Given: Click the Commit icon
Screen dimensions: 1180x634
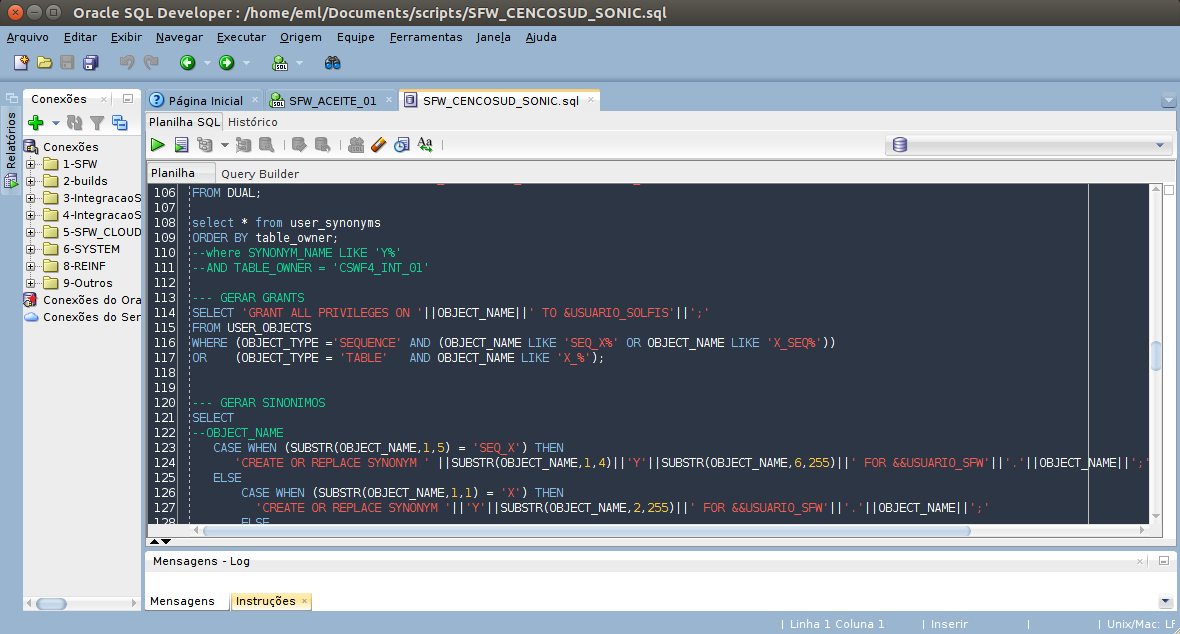Looking at the screenshot, I should 299,145.
